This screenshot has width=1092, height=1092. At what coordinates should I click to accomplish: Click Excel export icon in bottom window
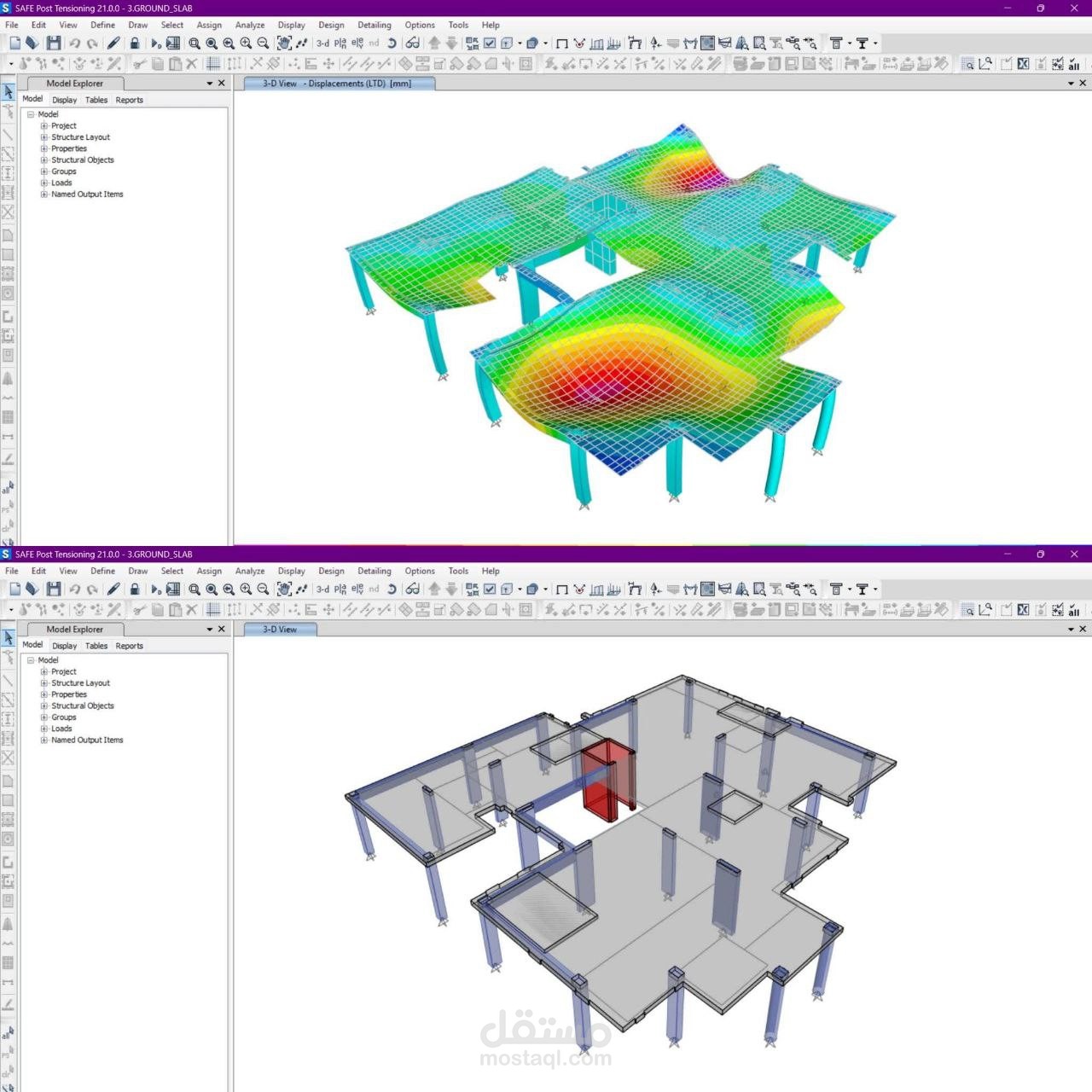[1023, 609]
